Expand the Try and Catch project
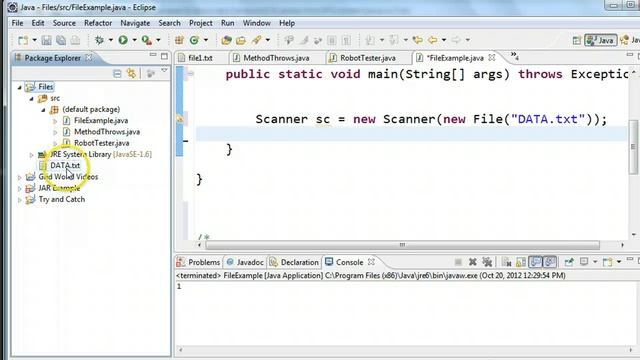 20,200
